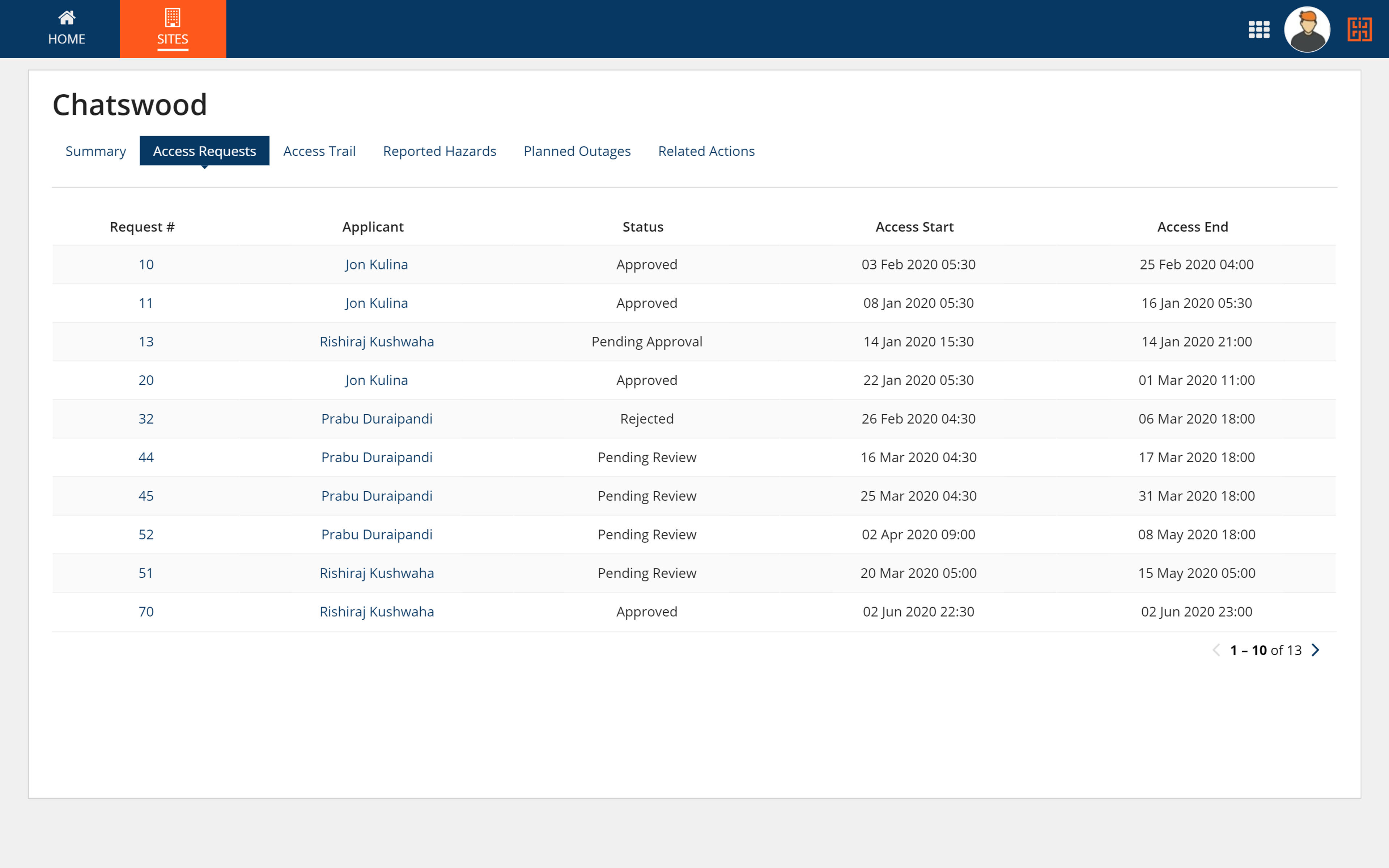This screenshot has height=868, width=1389.
Task: Click Prabu Duraipandi in request 45 row
Action: pyautogui.click(x=377, y=496)
